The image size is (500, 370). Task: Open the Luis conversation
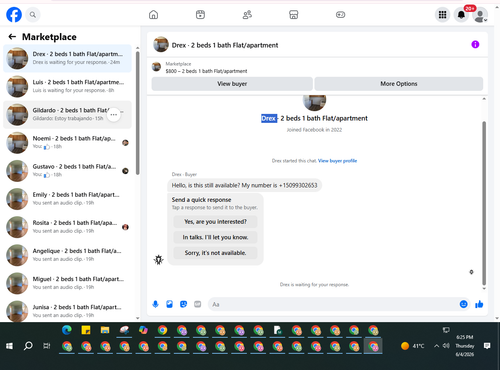pos(67,86)
